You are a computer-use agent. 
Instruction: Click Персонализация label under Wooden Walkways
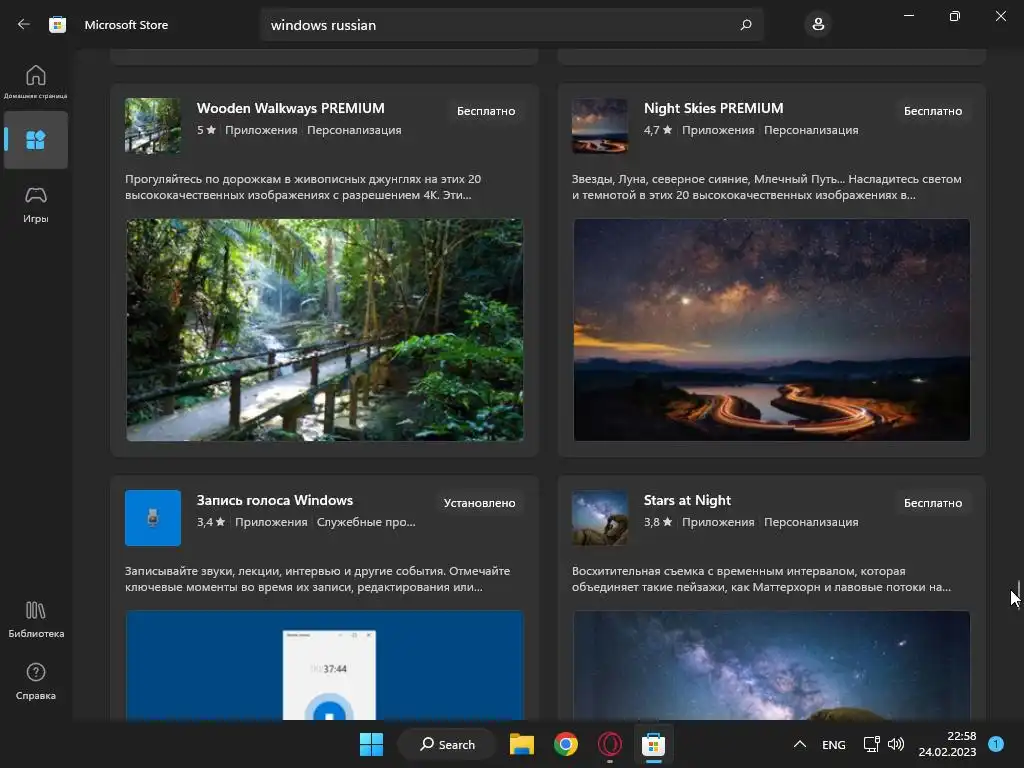tap(354, 130)
